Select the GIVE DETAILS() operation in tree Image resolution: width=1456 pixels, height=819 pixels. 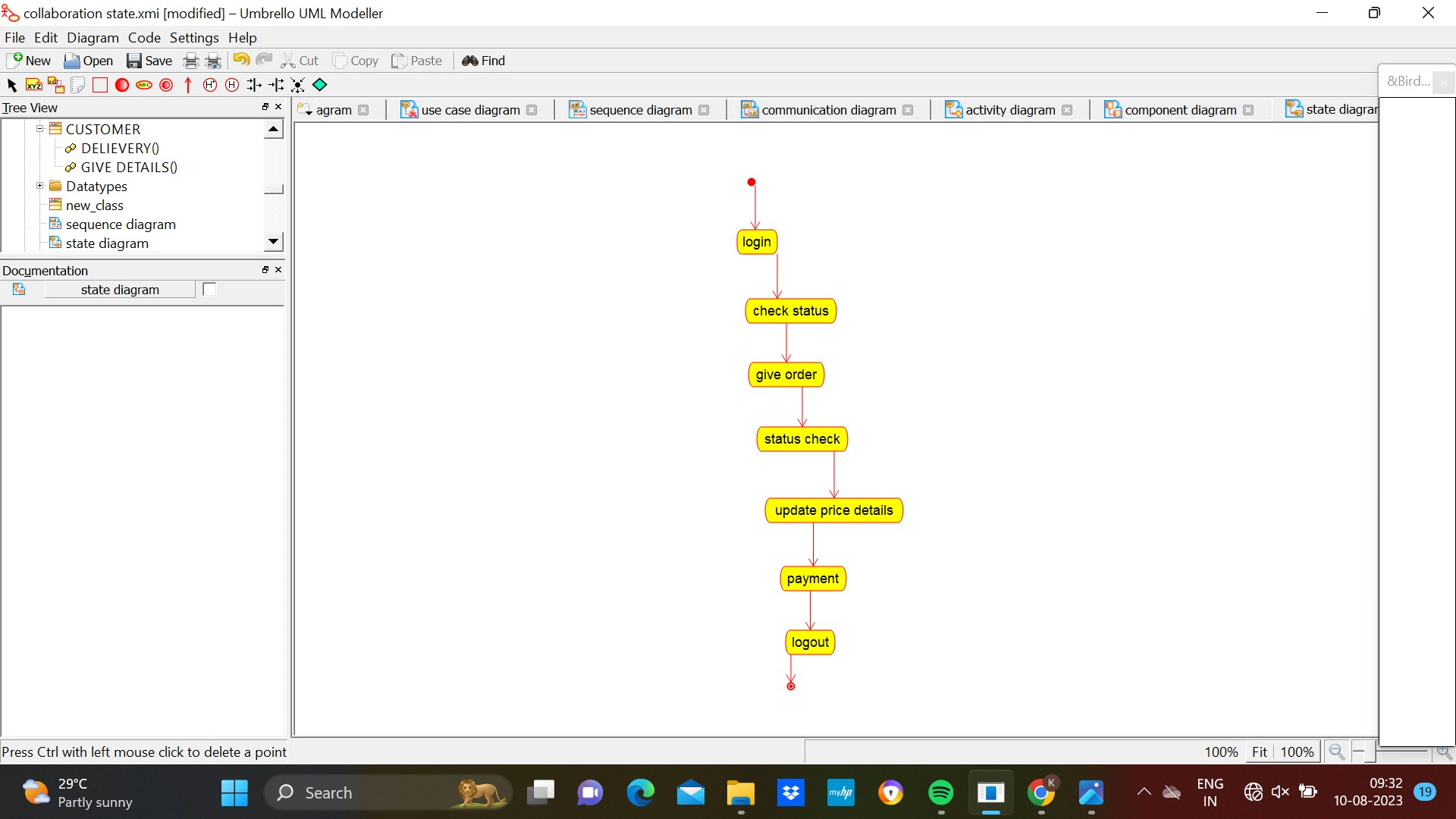[x=129, y=167]
